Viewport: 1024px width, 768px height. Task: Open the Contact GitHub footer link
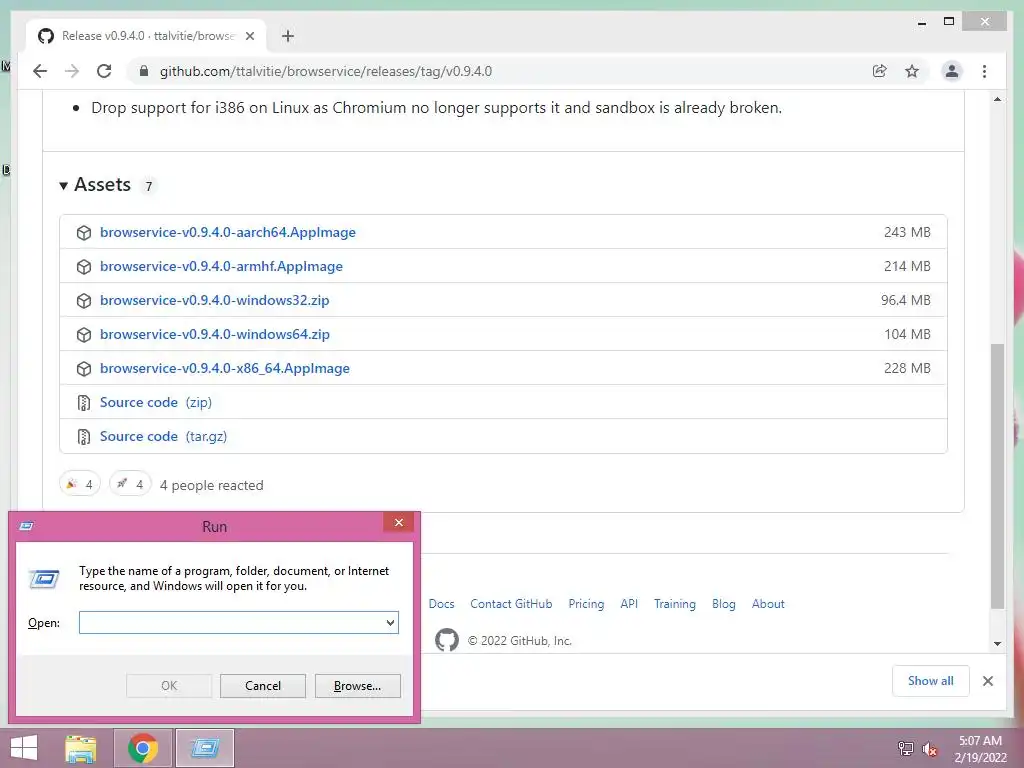coord(511,604)
